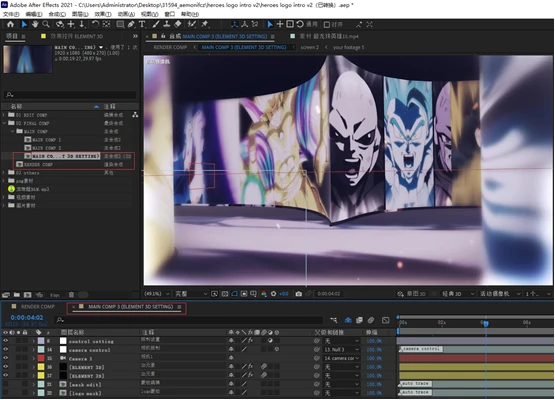Hide the ELEMENT 3D layer number 36
This screenshot has width=555, height=400.
pos(5,367)
